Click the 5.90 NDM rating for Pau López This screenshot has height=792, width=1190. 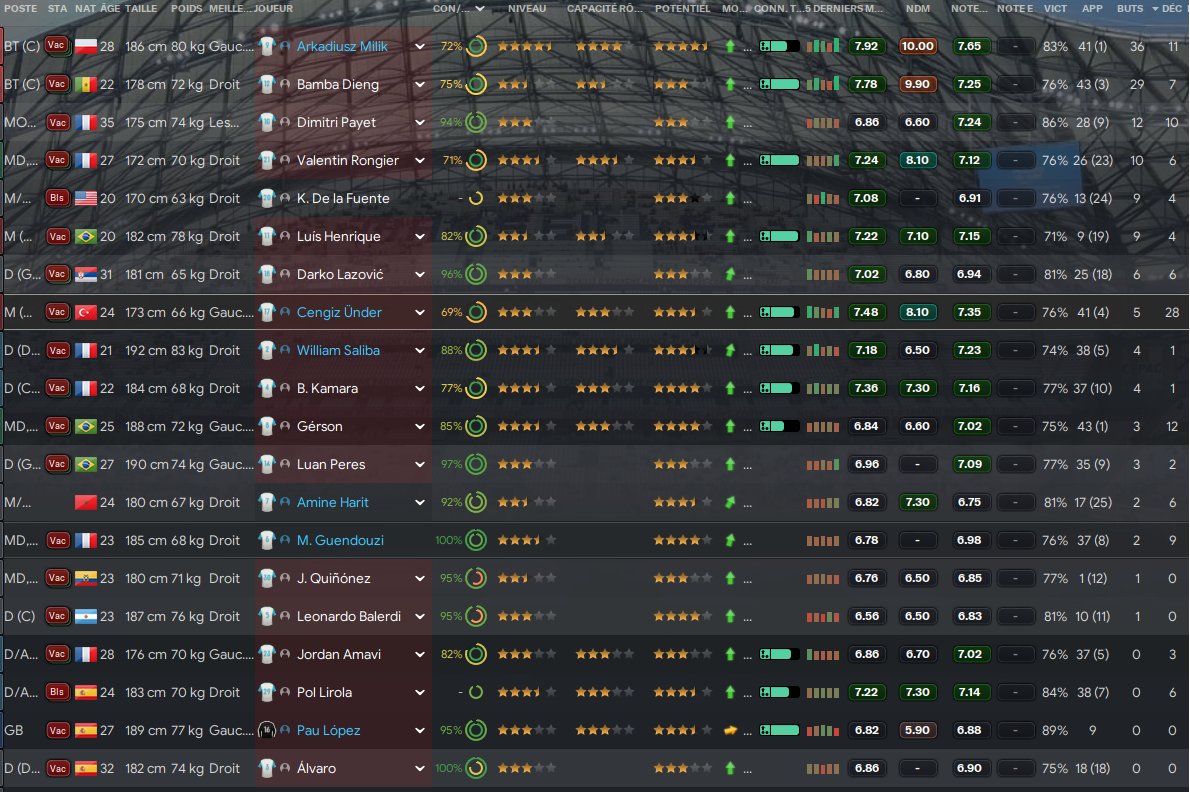tap(917, 731)
